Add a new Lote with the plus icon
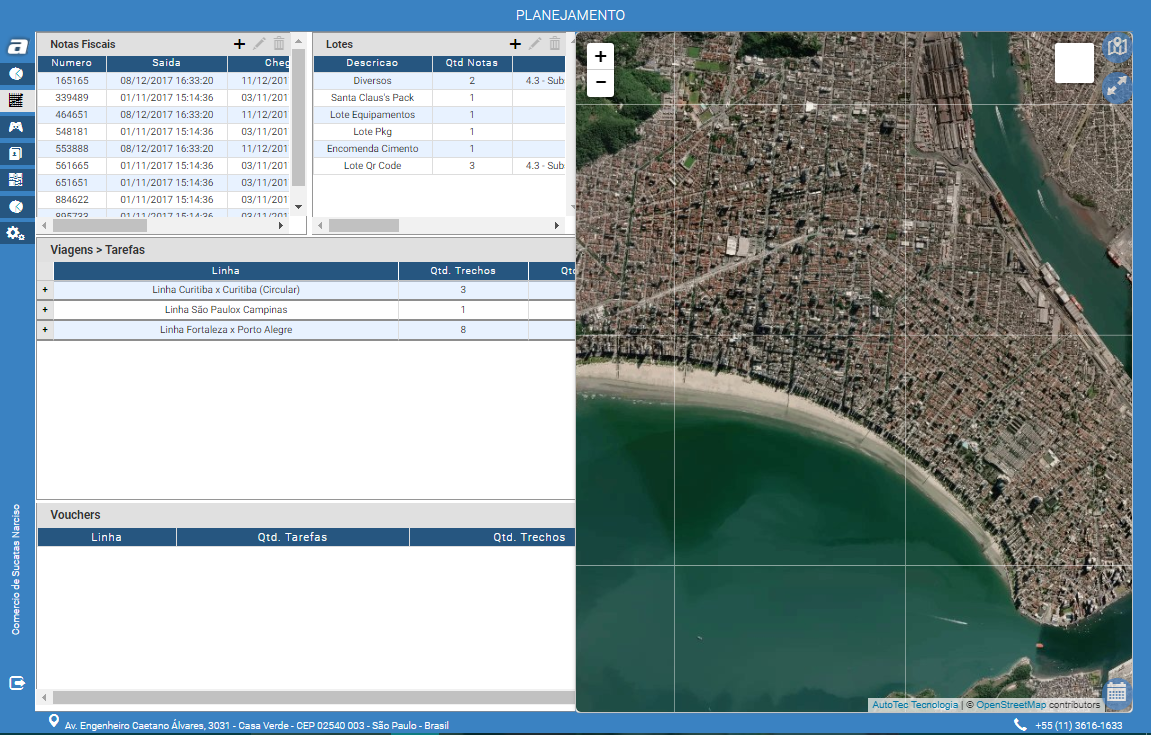 point(515,44)
